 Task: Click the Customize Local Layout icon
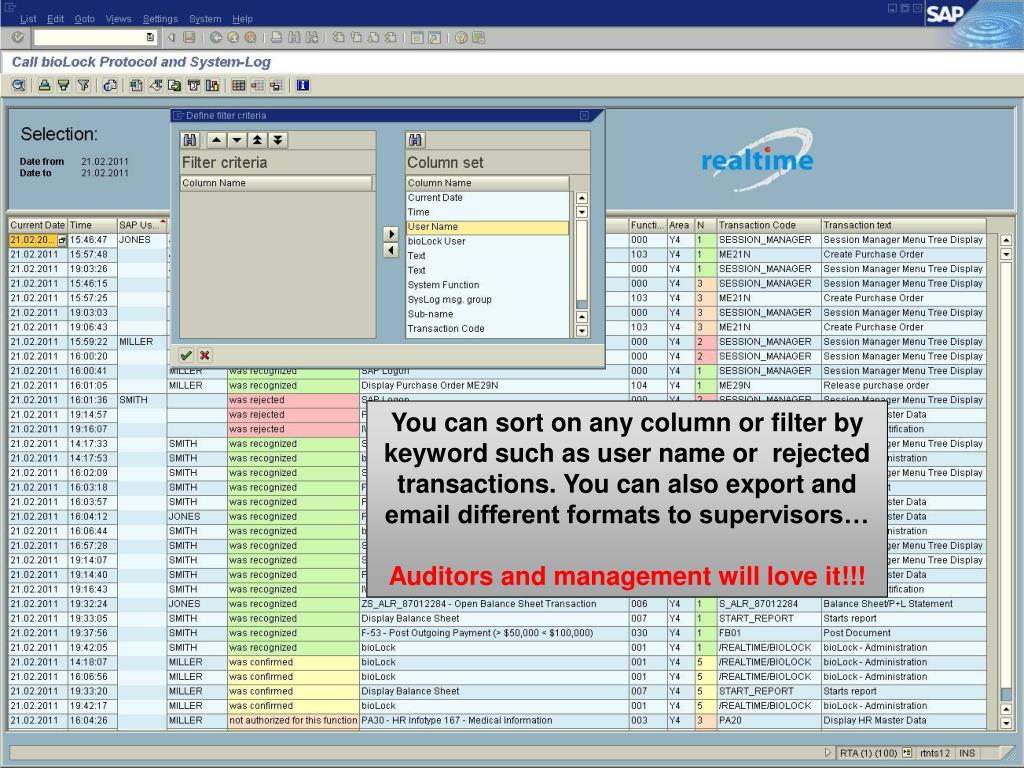[x=478, y=38]
